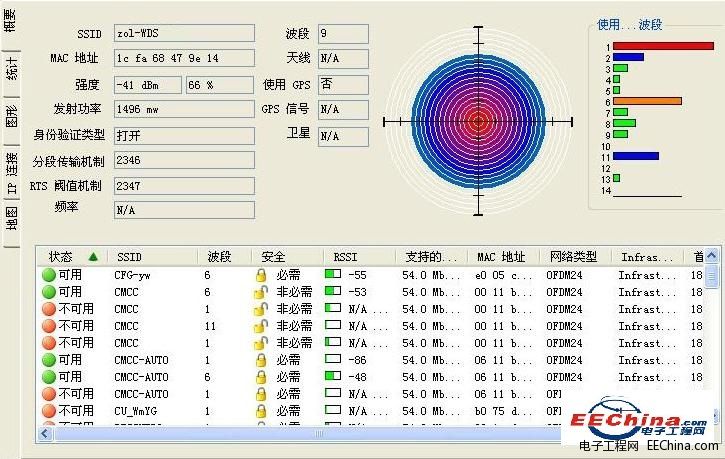Open the 地图 map tab
The image size is (725, 459).
point(11,219)
